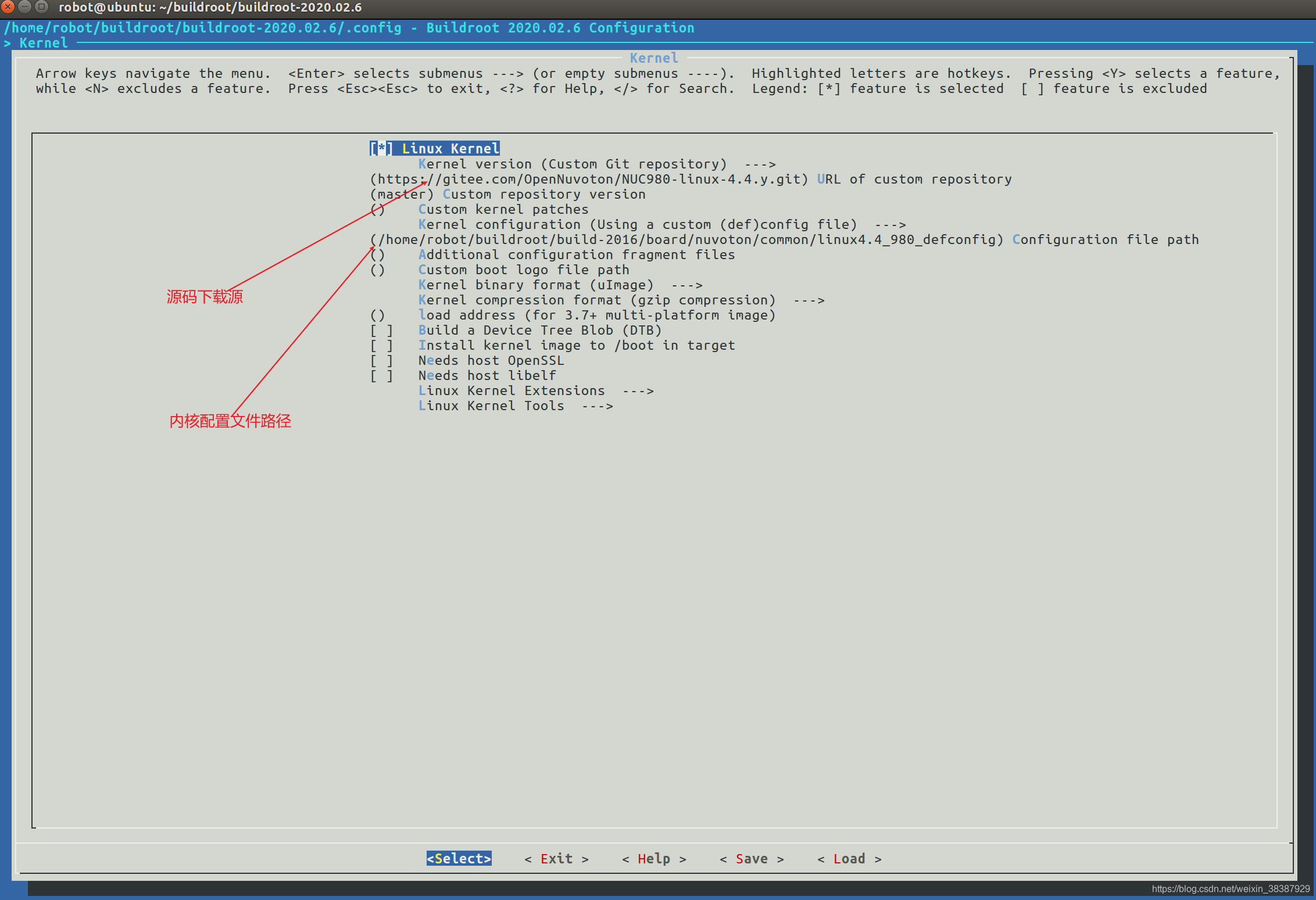Click the Select button

tap(459, 859)
